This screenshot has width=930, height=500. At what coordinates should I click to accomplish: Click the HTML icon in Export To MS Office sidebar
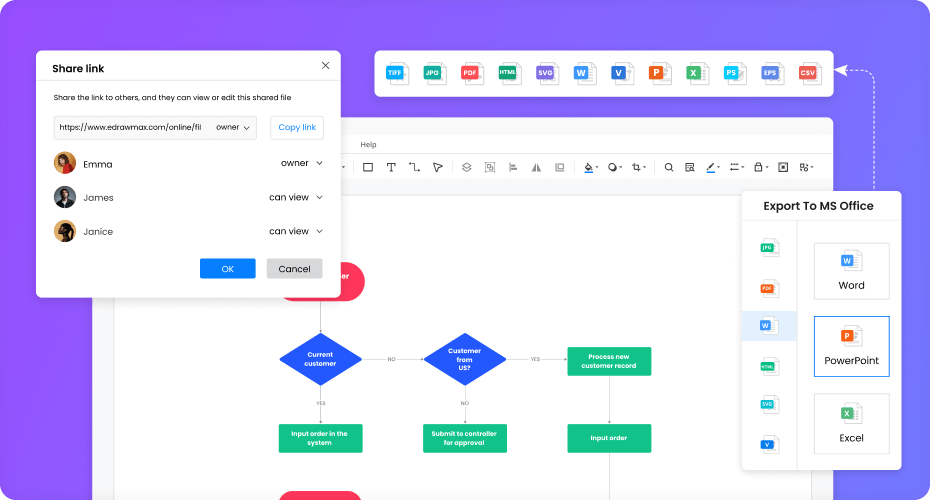pyautogui.click(x=769, y=366)
